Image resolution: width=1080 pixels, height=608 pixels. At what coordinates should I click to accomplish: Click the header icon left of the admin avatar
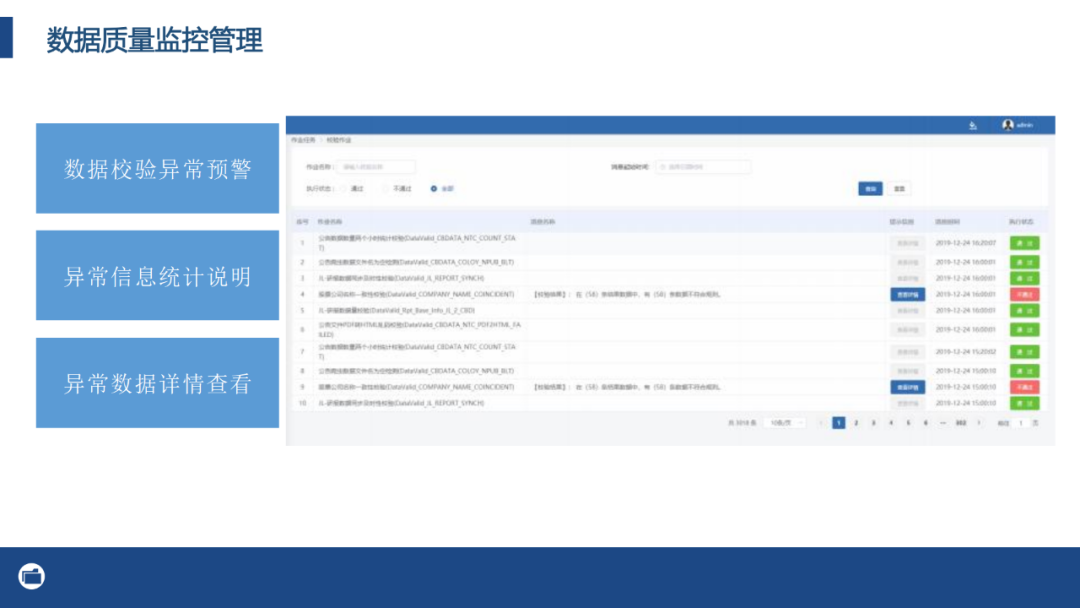tap(973, 125)
